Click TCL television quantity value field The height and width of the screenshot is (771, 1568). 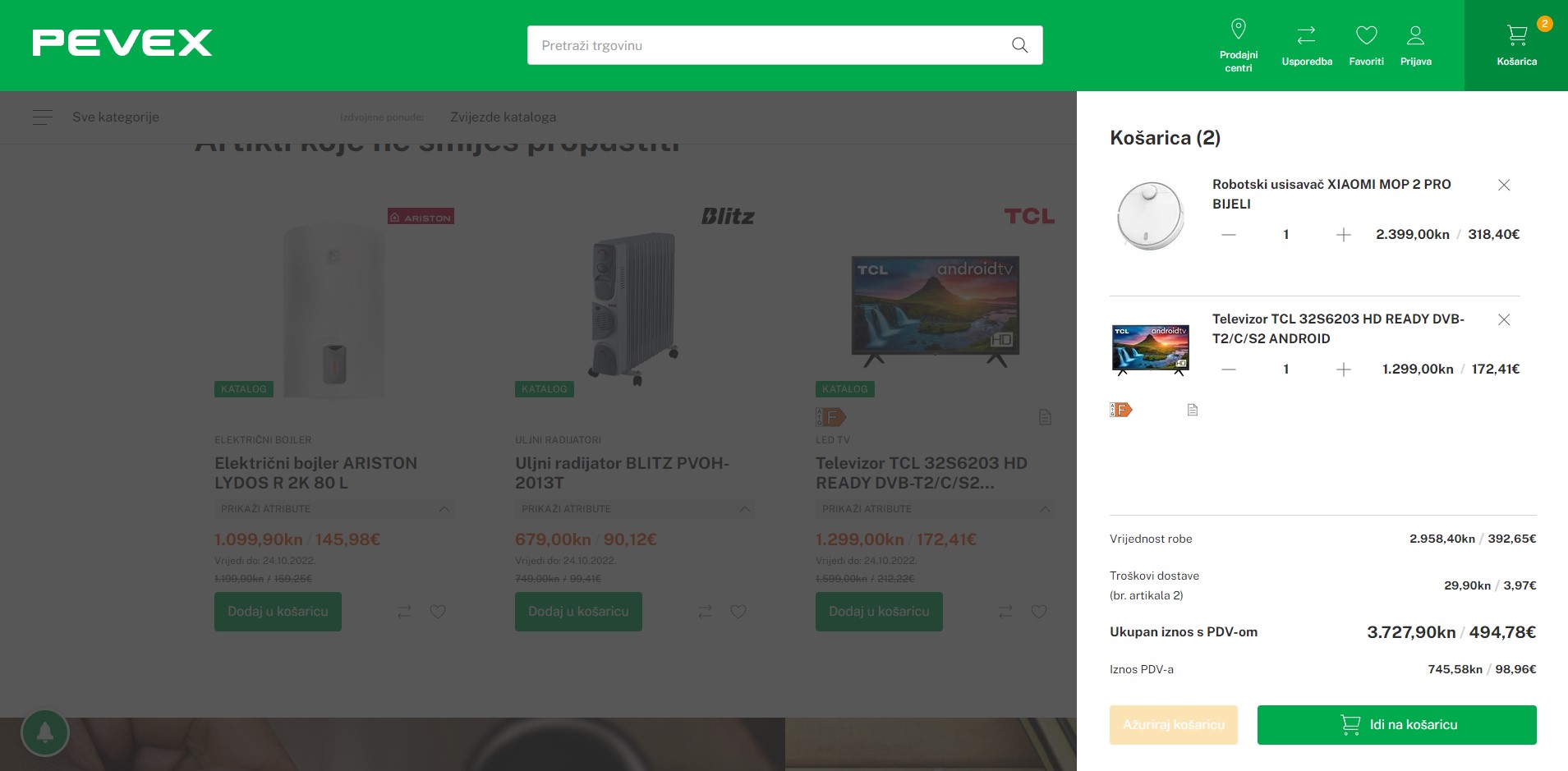pos(1285,369)
